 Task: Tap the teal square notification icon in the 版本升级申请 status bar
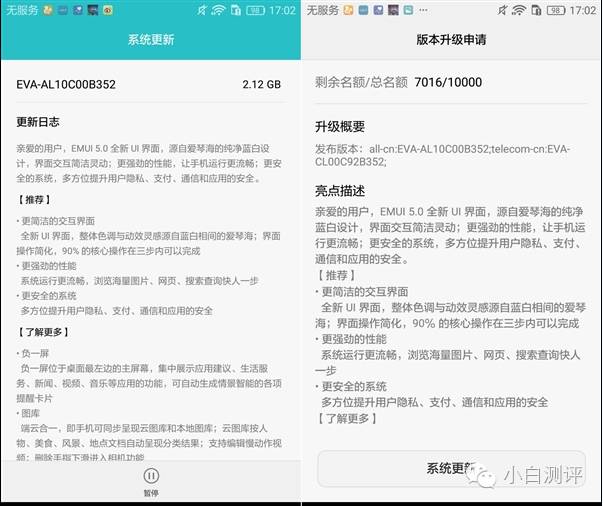click(x=408, y=10)
